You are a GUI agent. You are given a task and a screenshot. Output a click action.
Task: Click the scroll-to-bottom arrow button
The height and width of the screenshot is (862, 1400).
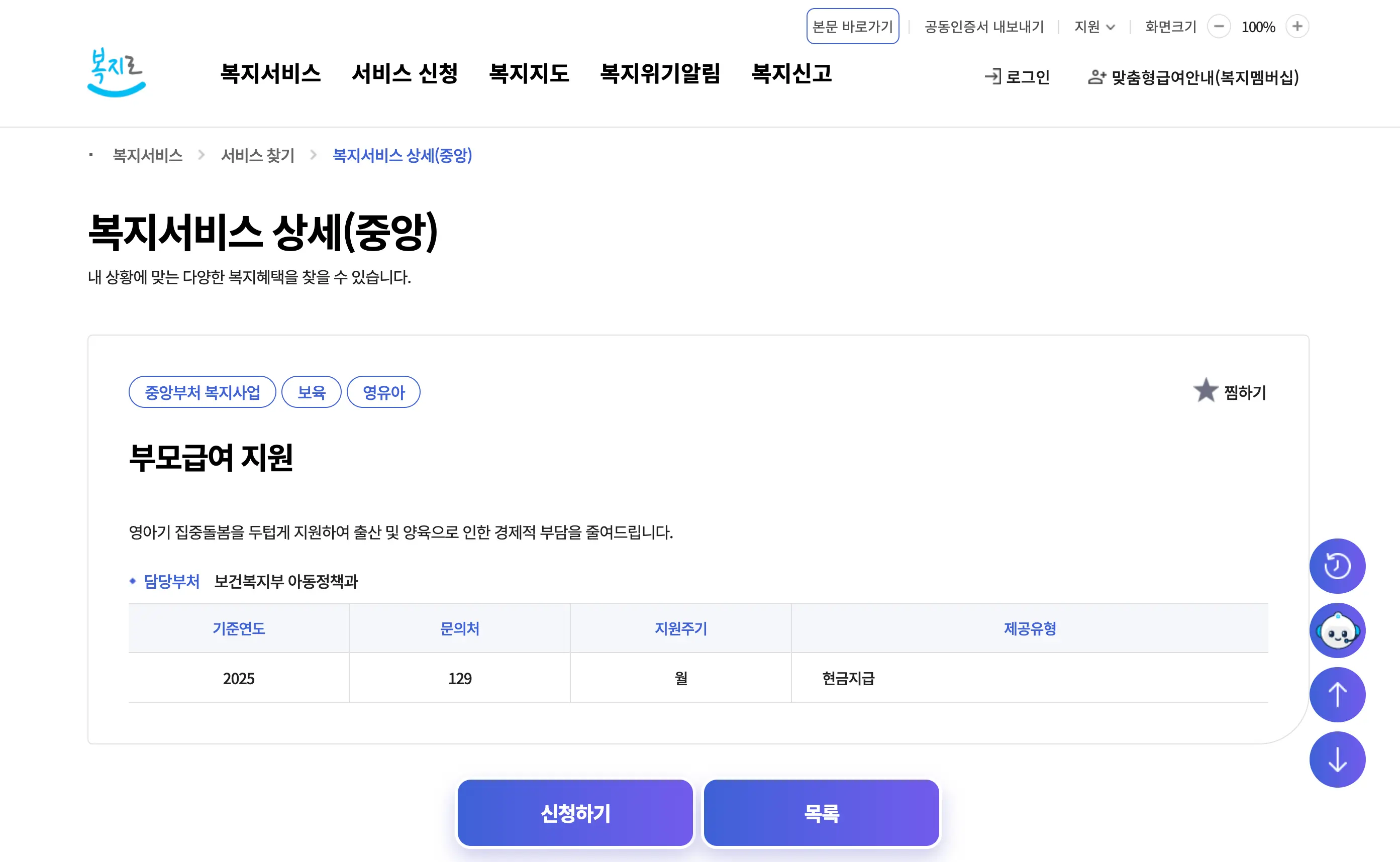coord(1337,760)
